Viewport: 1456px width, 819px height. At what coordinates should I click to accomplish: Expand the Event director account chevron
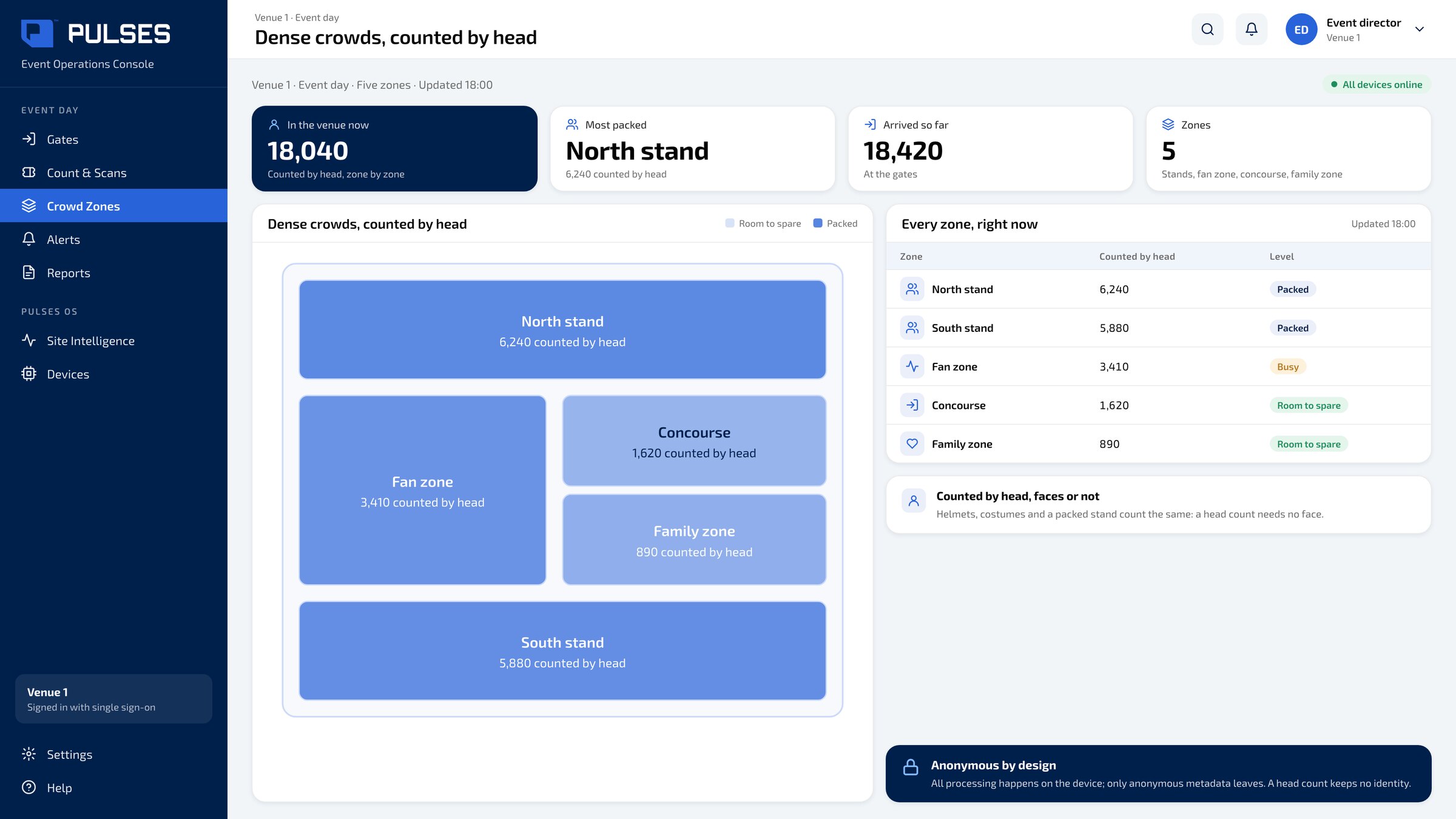(1419, 29)
